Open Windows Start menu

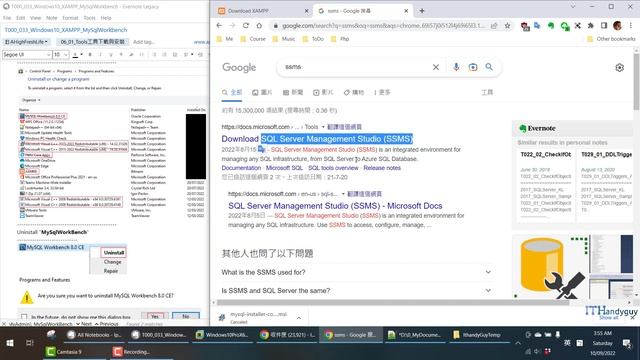pos(10,343)
